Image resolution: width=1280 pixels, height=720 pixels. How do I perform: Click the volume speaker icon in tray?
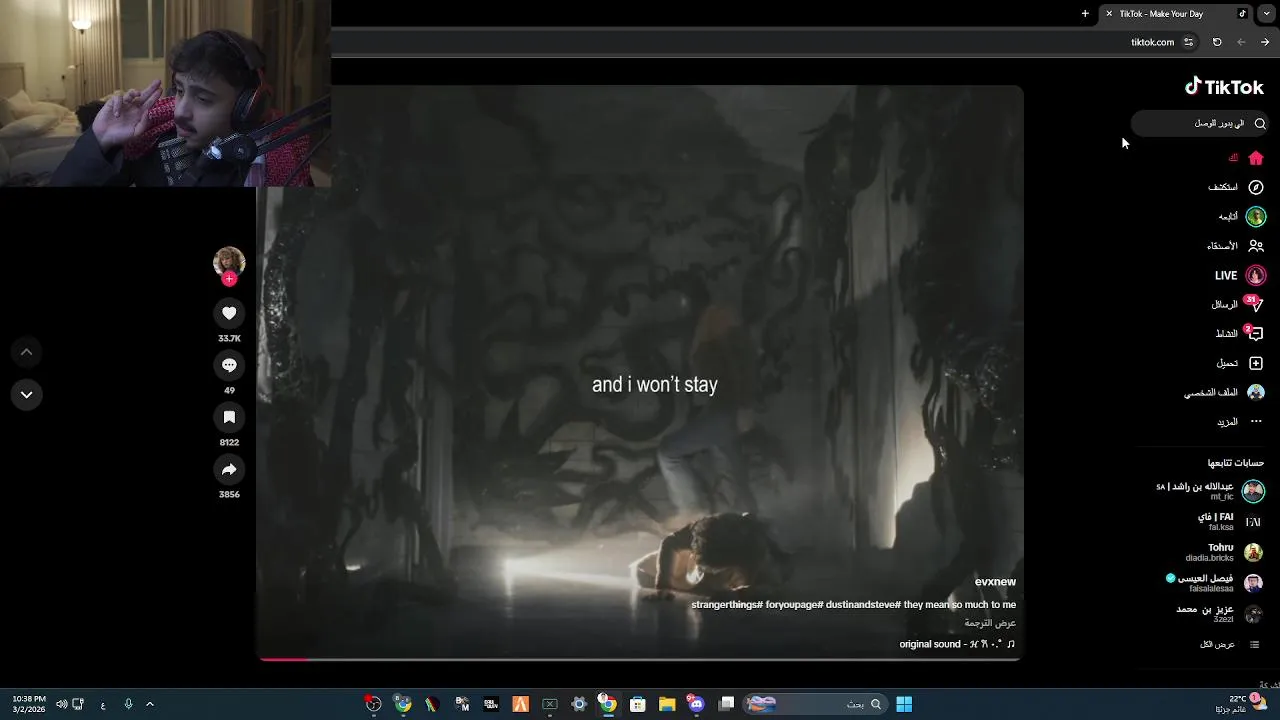[x=62, y=704]
